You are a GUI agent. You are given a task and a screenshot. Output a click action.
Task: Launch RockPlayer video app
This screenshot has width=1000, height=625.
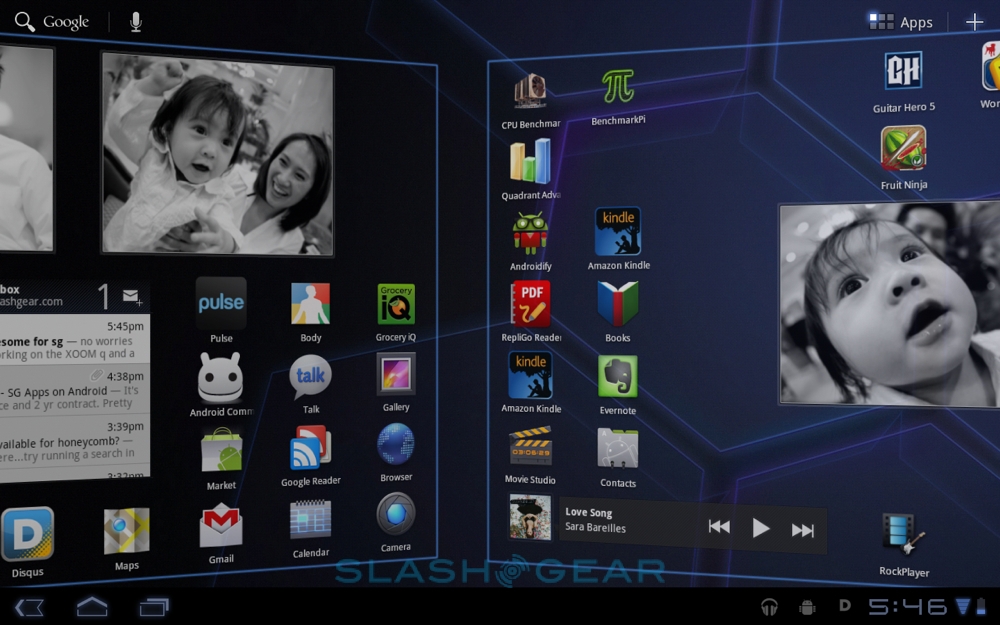click(904, 535)
